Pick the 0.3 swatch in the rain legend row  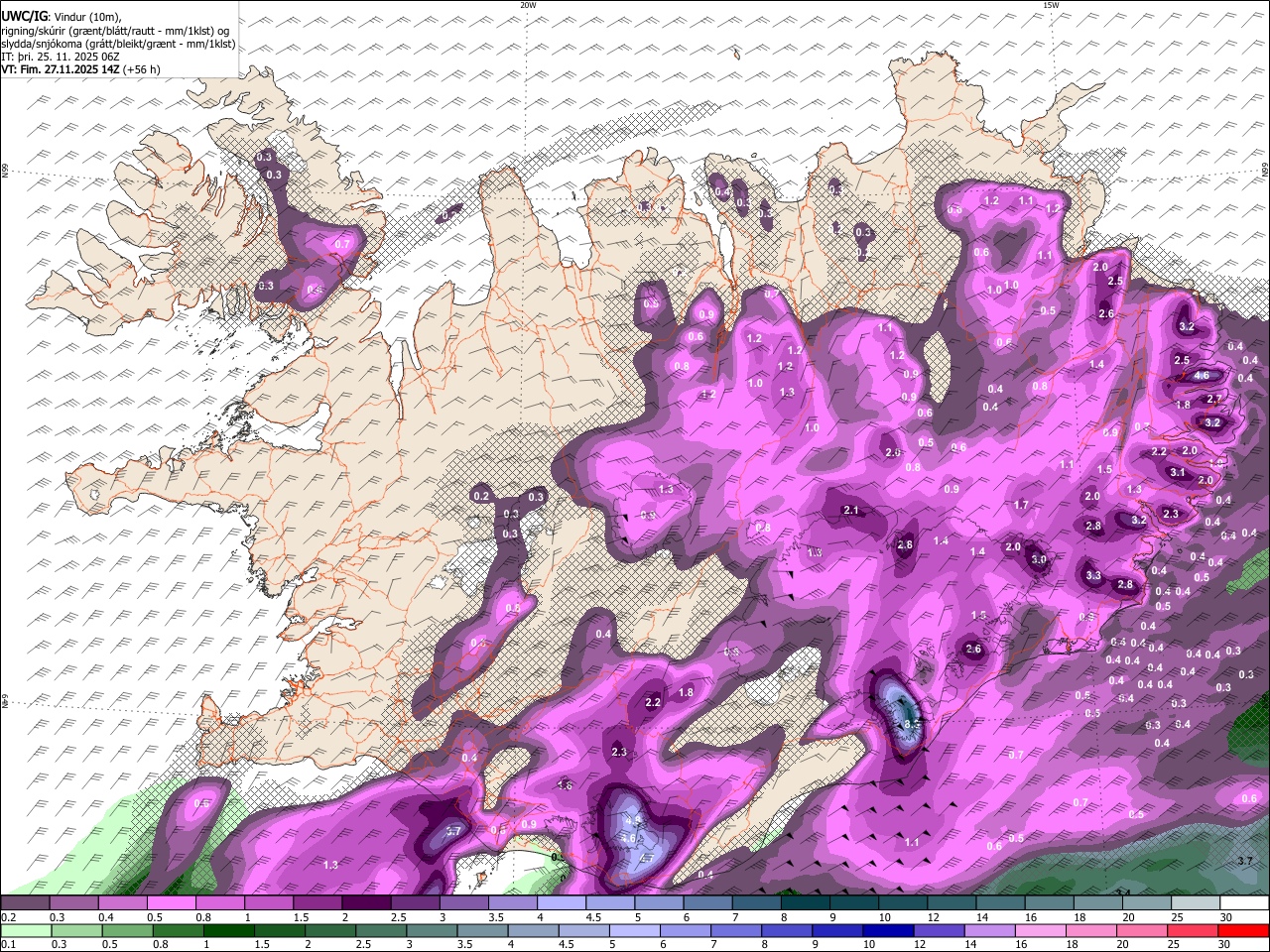76,930
